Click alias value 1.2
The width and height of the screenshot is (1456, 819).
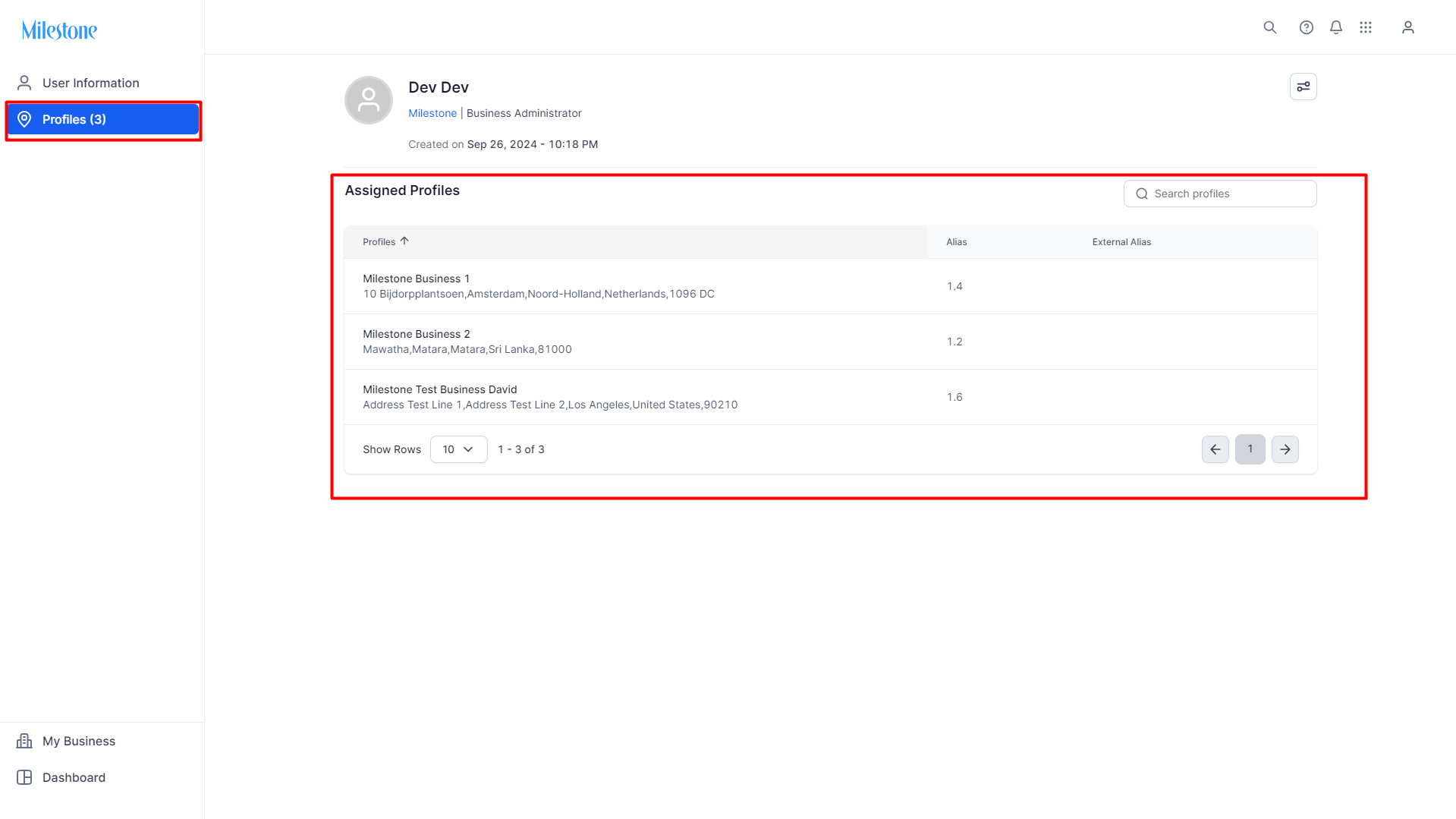coord(954,342)
